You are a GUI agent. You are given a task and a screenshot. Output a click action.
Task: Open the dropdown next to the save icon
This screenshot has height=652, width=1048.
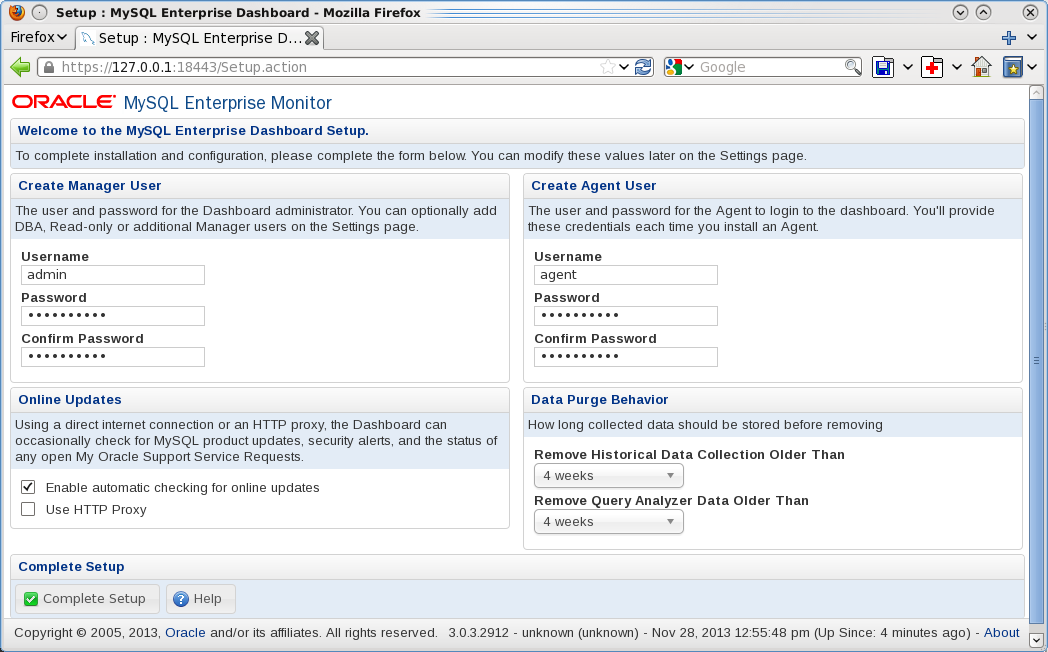coord(908,67)
